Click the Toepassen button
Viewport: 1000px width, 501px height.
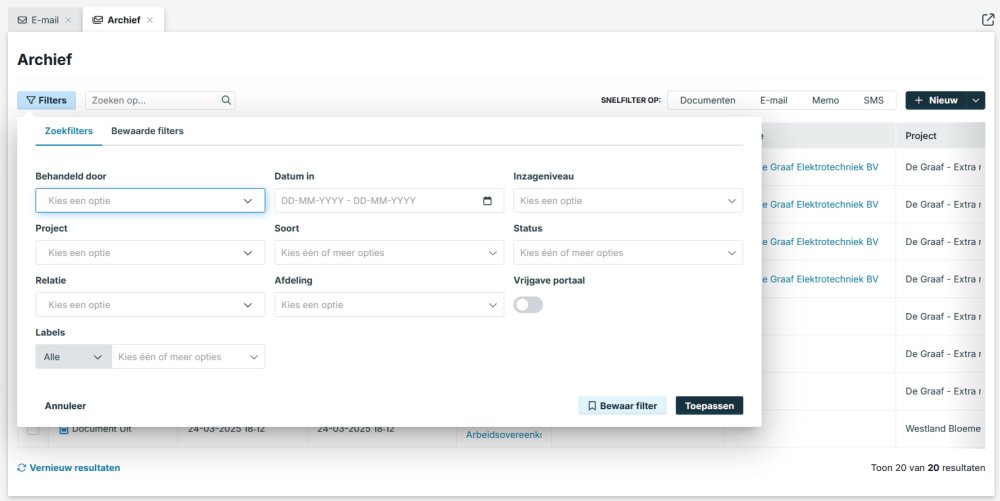point(709,405)
